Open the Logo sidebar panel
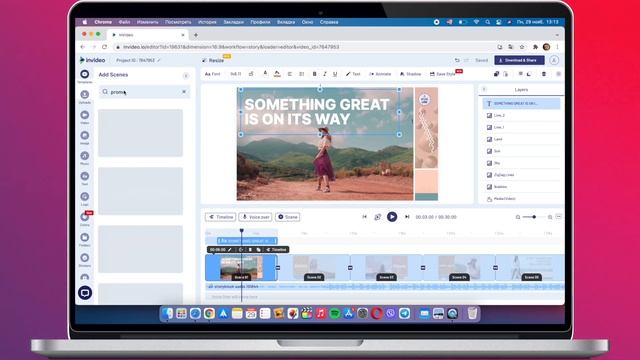 (84, 198)
